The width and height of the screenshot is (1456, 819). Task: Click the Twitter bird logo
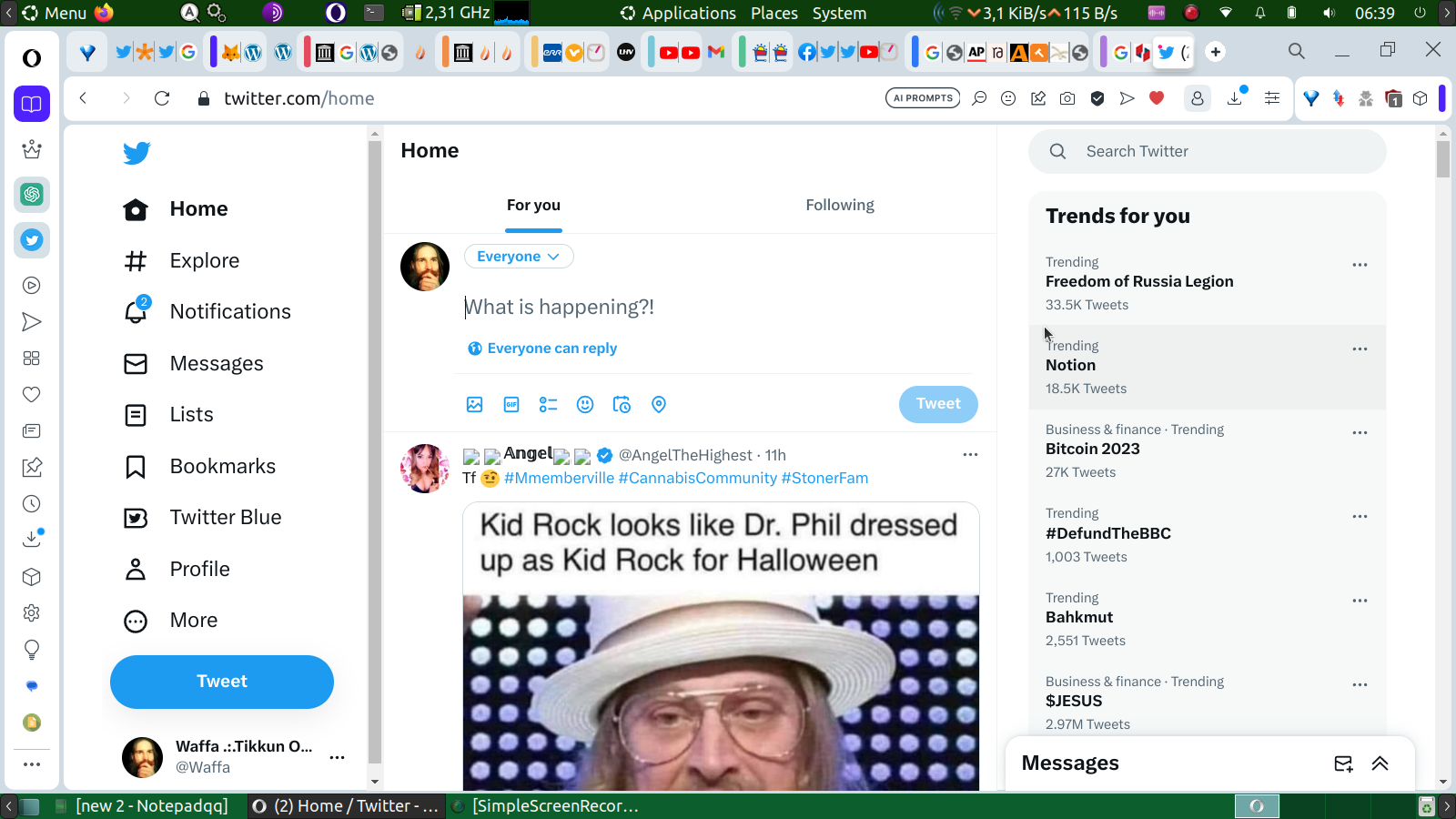[x=136, y=153]
